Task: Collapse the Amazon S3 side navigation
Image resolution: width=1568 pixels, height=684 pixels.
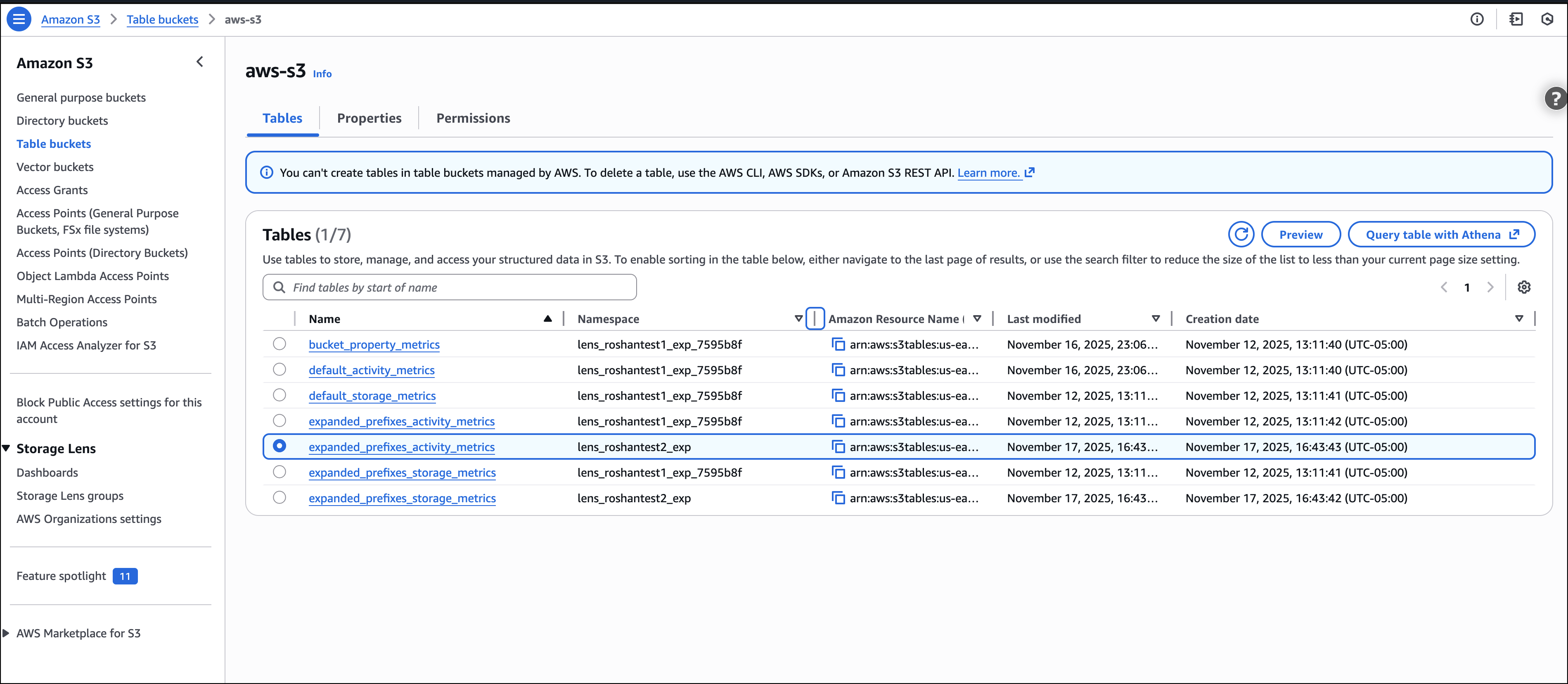Action: (x=200, y=62)
